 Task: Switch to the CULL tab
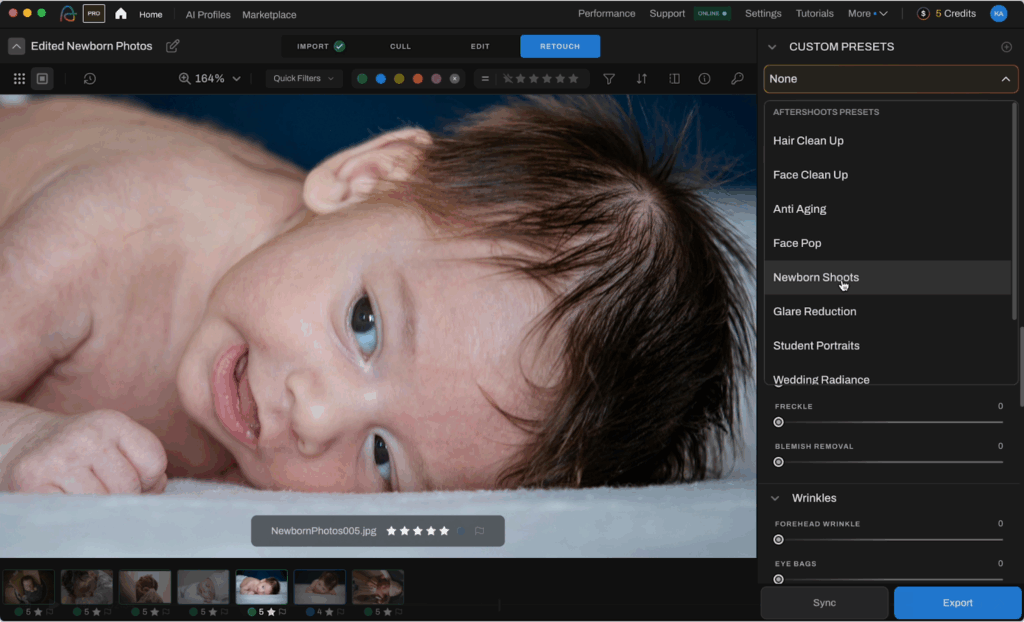(x=400, y=46)
